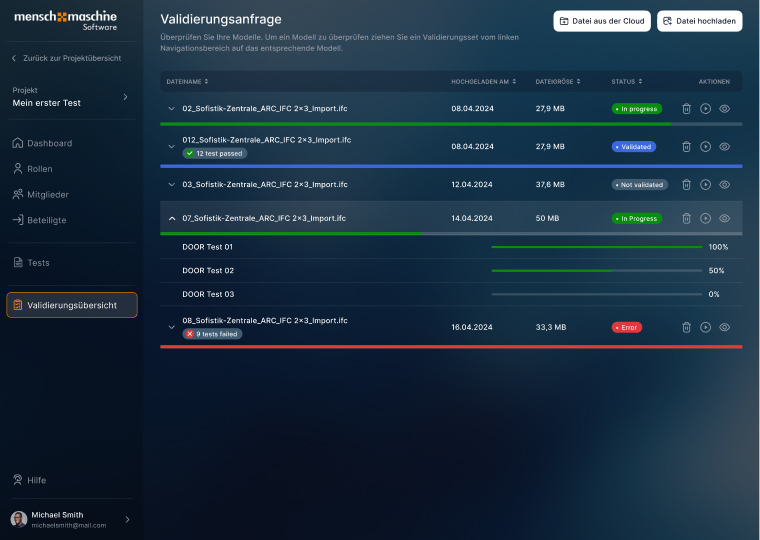Run validation on 03_Sofistik-Zentrale file

click(705, 184)
